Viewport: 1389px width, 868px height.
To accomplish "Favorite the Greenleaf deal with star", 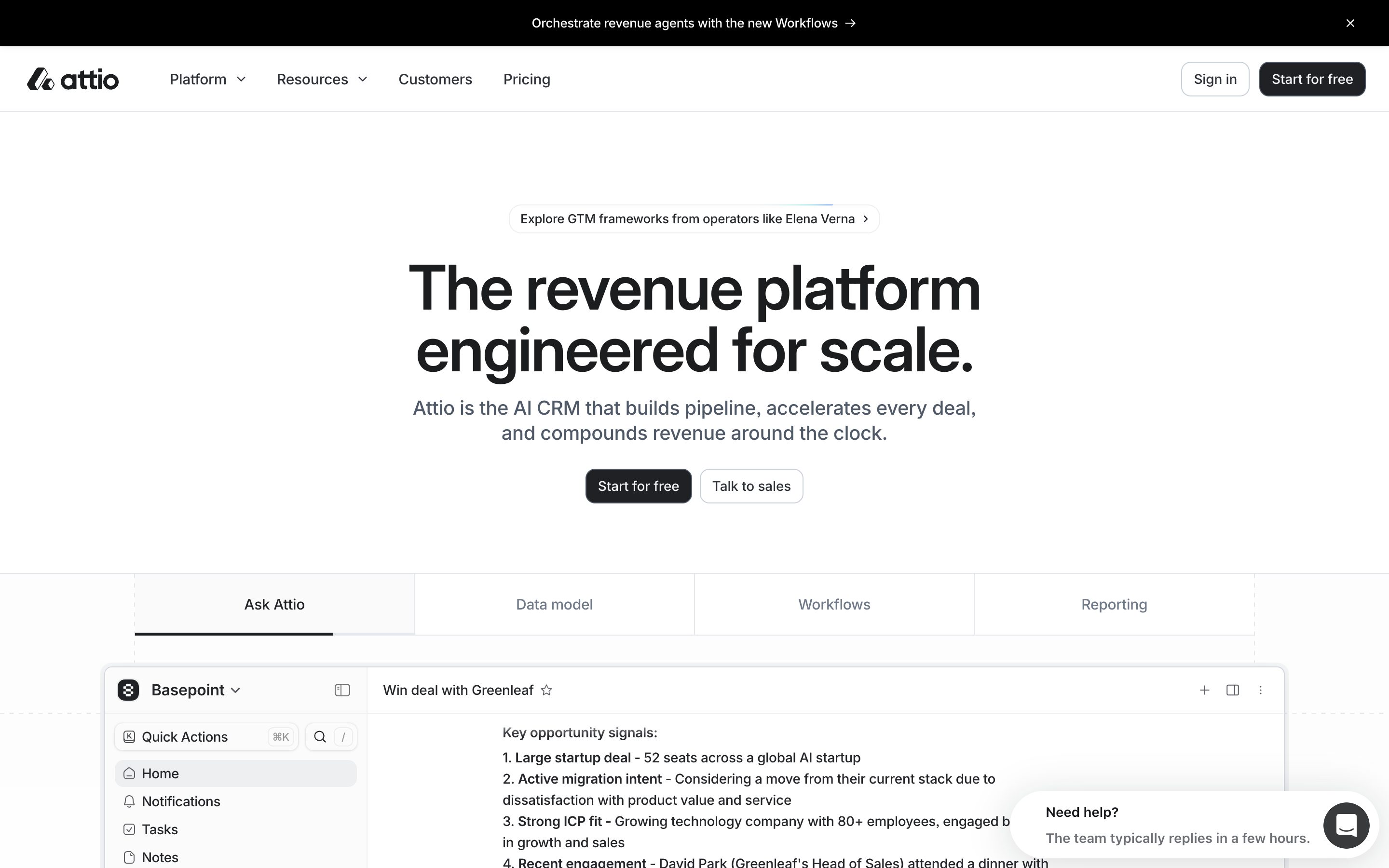I will click(x=546, y=690).
